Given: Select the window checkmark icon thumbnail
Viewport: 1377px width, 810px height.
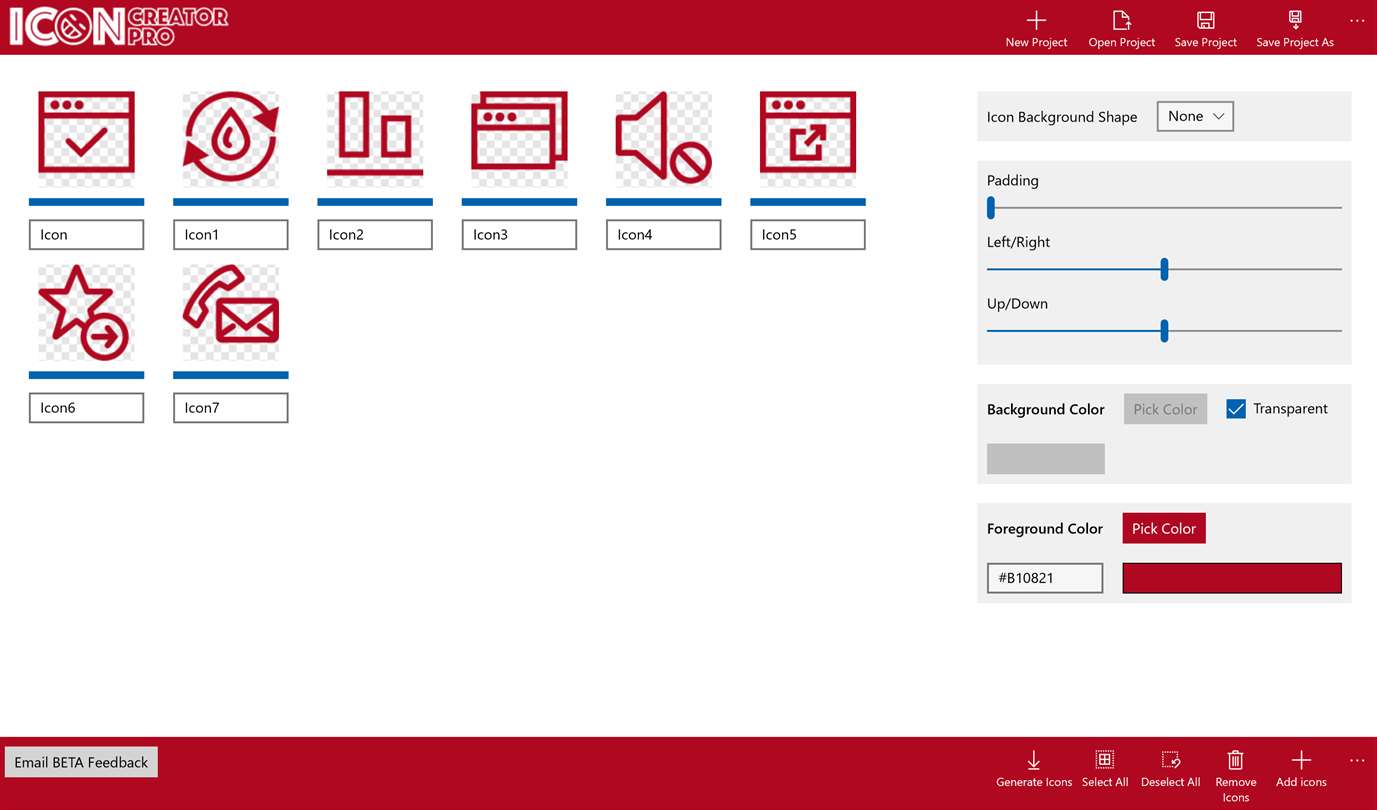Looking at the screenshot, I should [86, 138].
